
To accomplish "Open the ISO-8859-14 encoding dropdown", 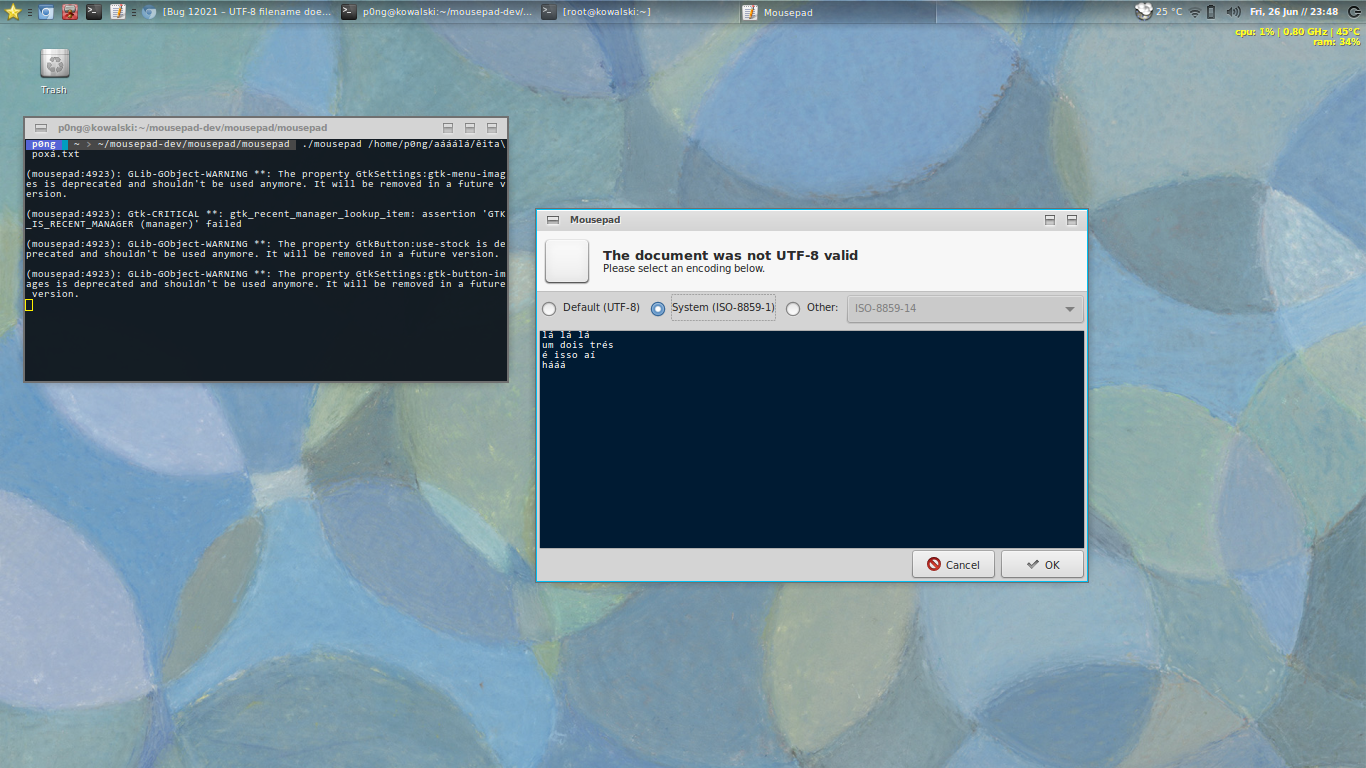I will [965, 308].
